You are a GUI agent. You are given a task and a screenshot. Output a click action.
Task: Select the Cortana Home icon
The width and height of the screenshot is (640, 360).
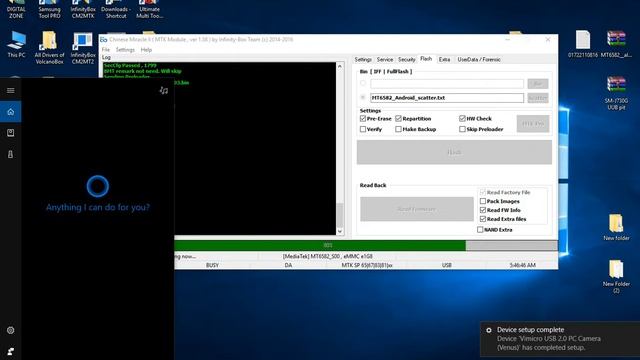11,111
